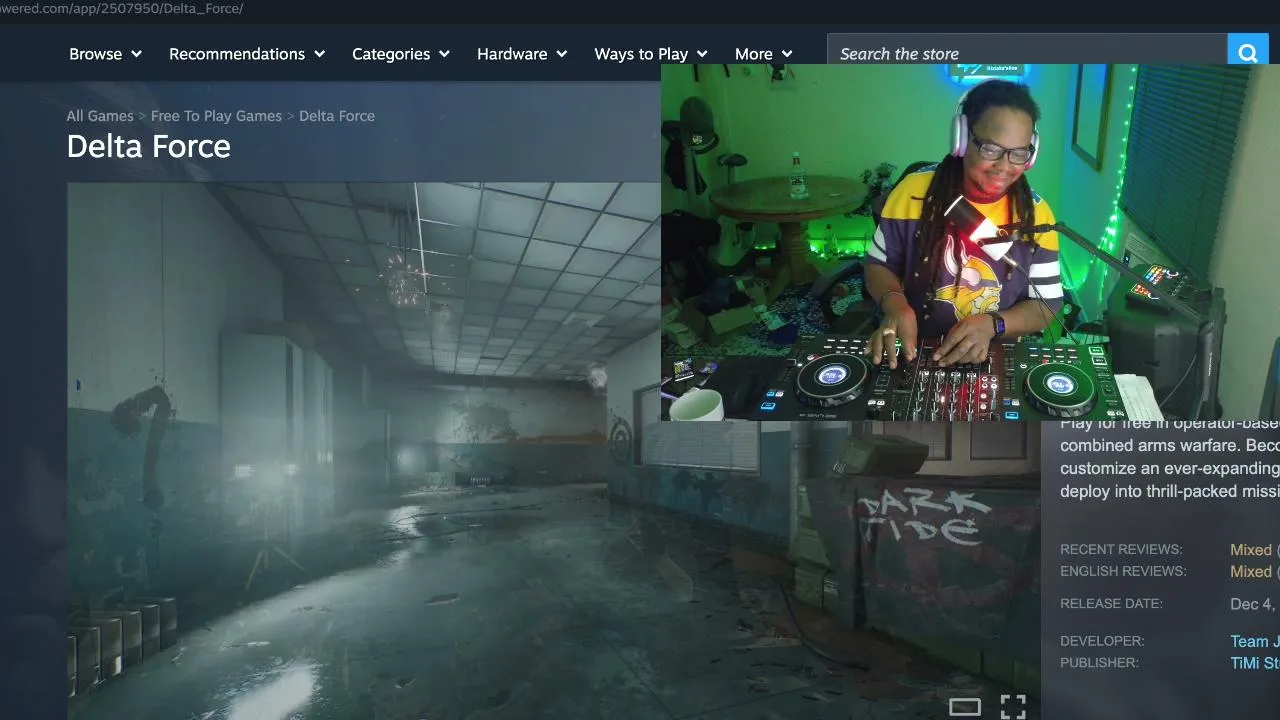Image resolution: width=1280 pixels, height=720 pixels.
Task: Expand the Recommendations menu
Action: [247, 54]
